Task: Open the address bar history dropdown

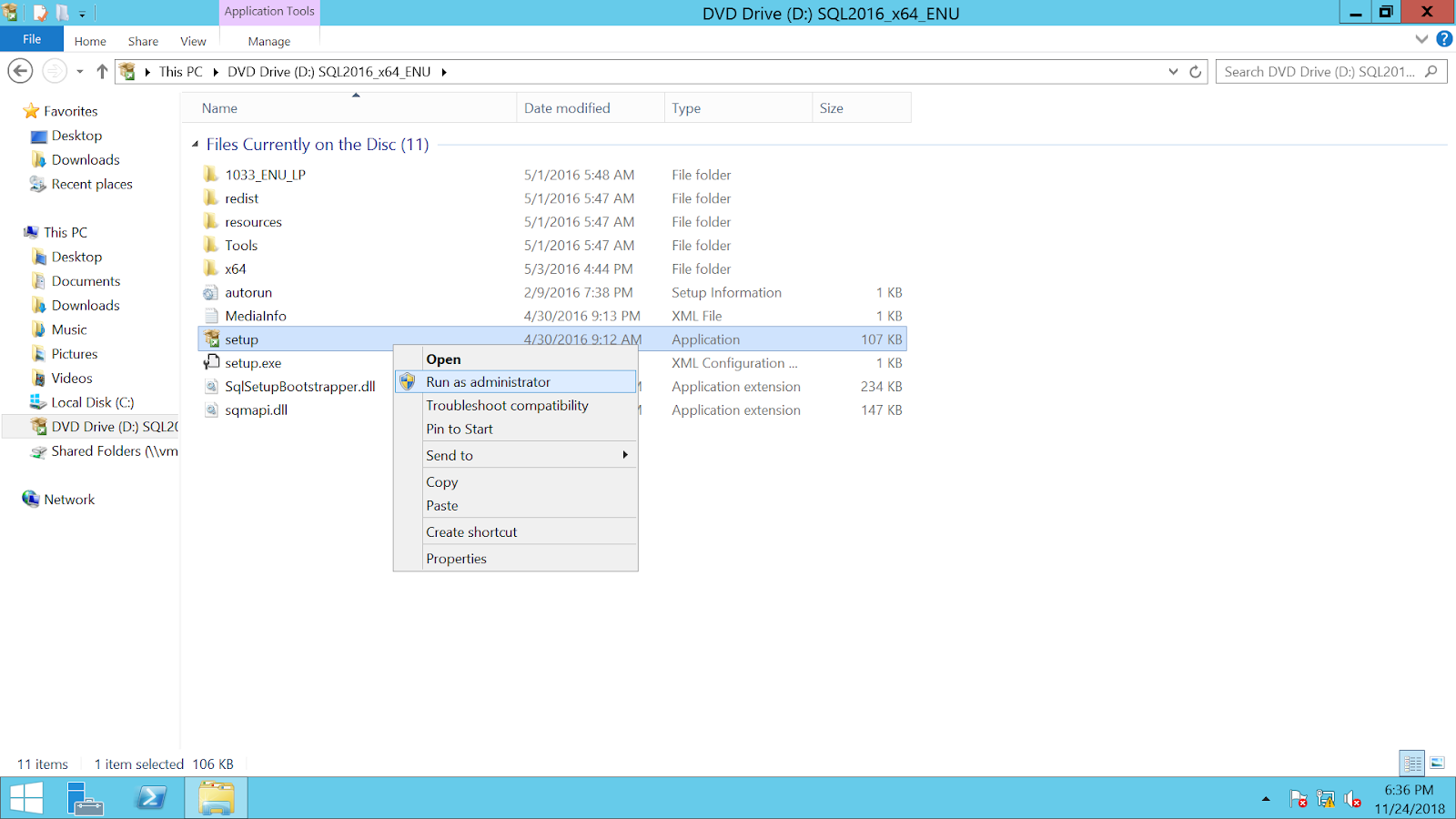Action: click(x=1172, y=71)
